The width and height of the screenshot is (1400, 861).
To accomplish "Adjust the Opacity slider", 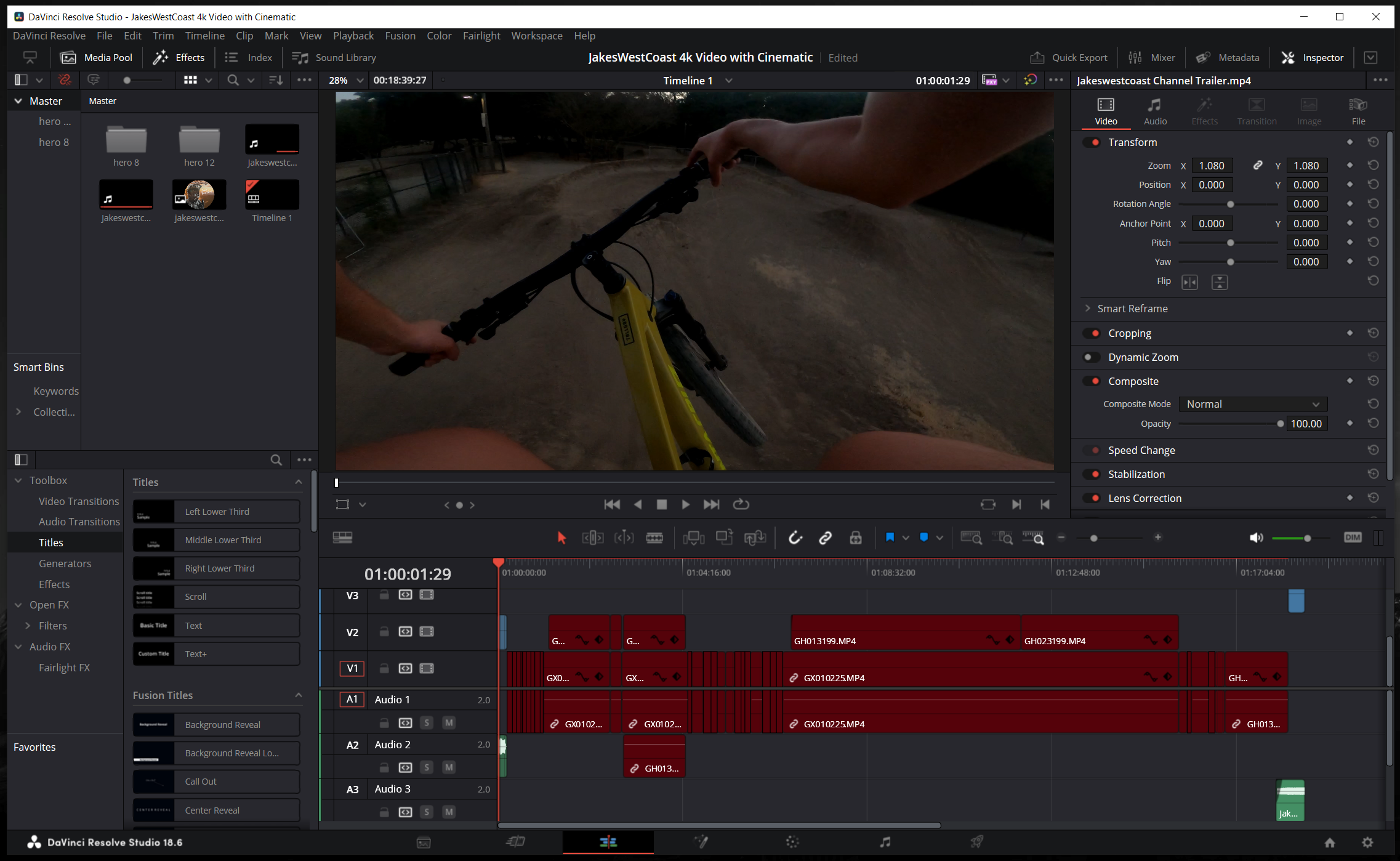I will coord(1280,424).
